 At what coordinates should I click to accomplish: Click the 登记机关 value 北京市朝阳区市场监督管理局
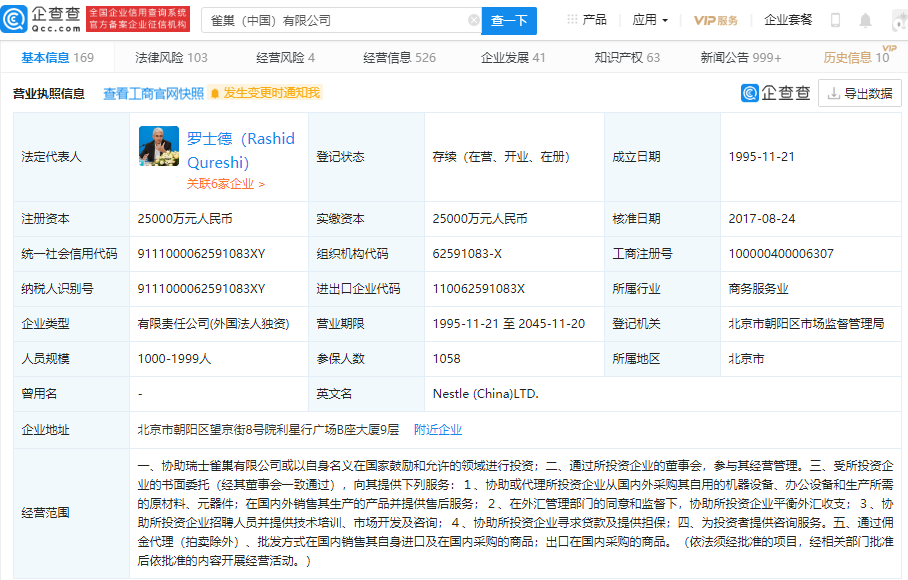(806, 324)
